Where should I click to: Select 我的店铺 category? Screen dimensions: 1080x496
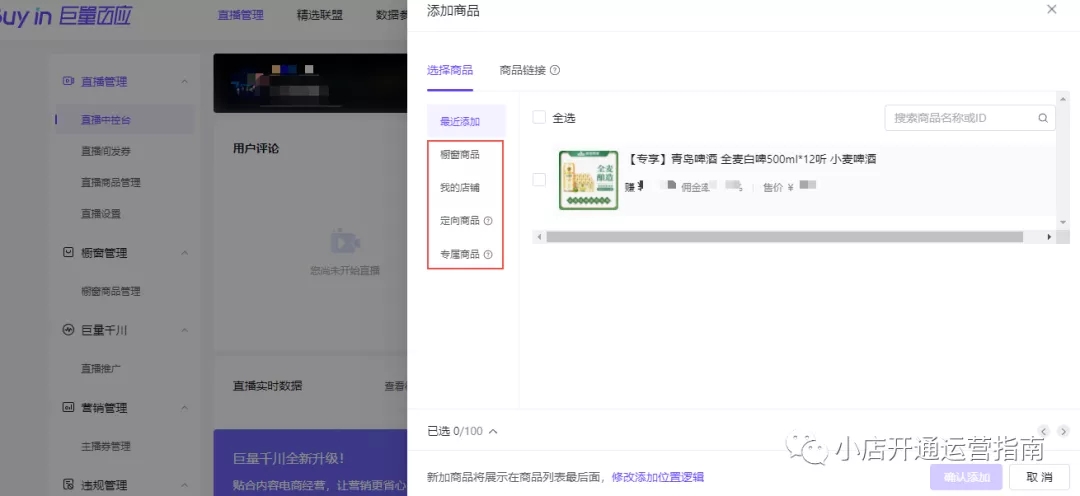pos(460,188)
